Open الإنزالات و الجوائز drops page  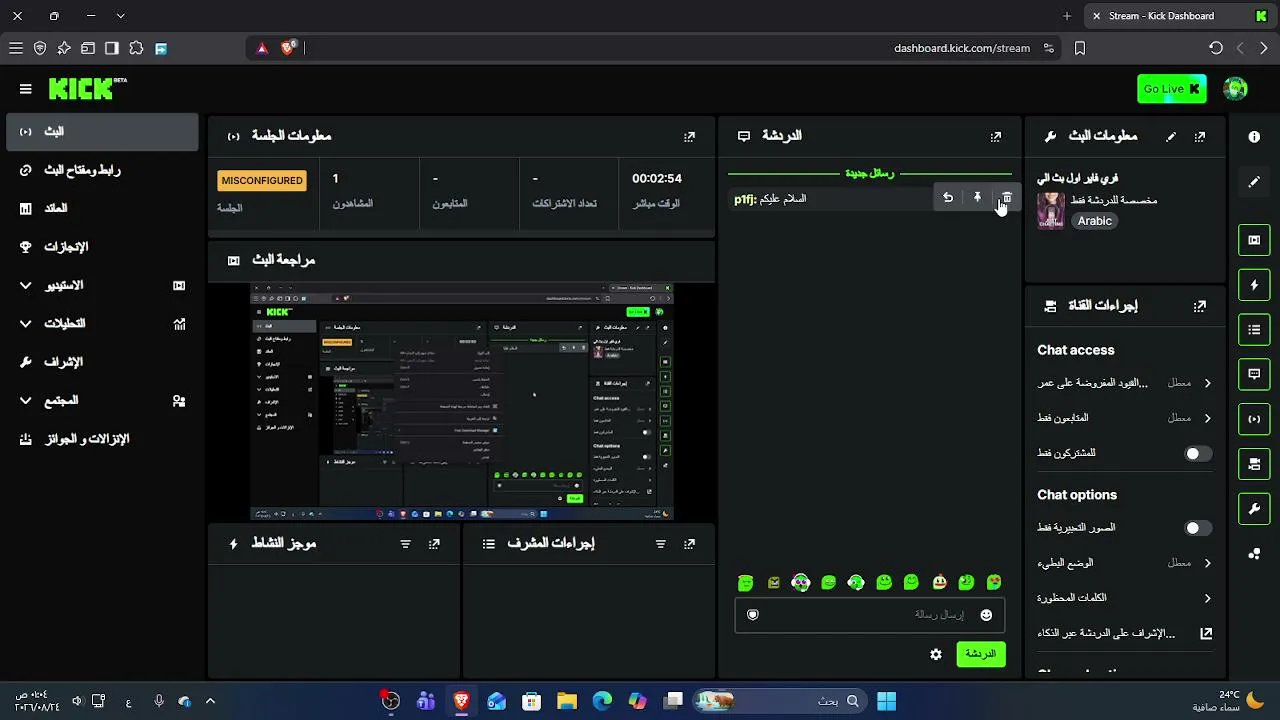tap(102, 439)
